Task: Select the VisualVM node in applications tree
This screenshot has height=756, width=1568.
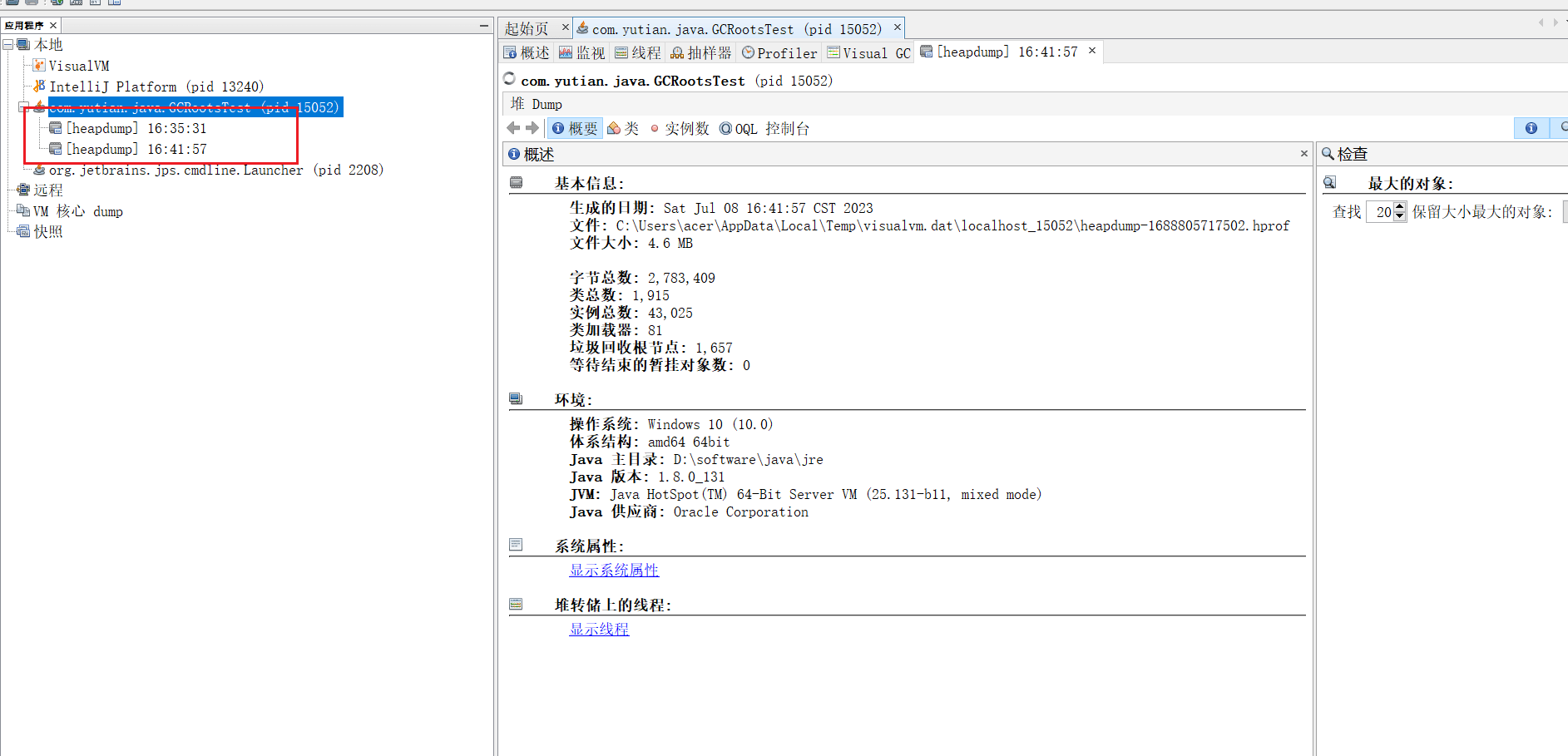Action: [78, 66]
